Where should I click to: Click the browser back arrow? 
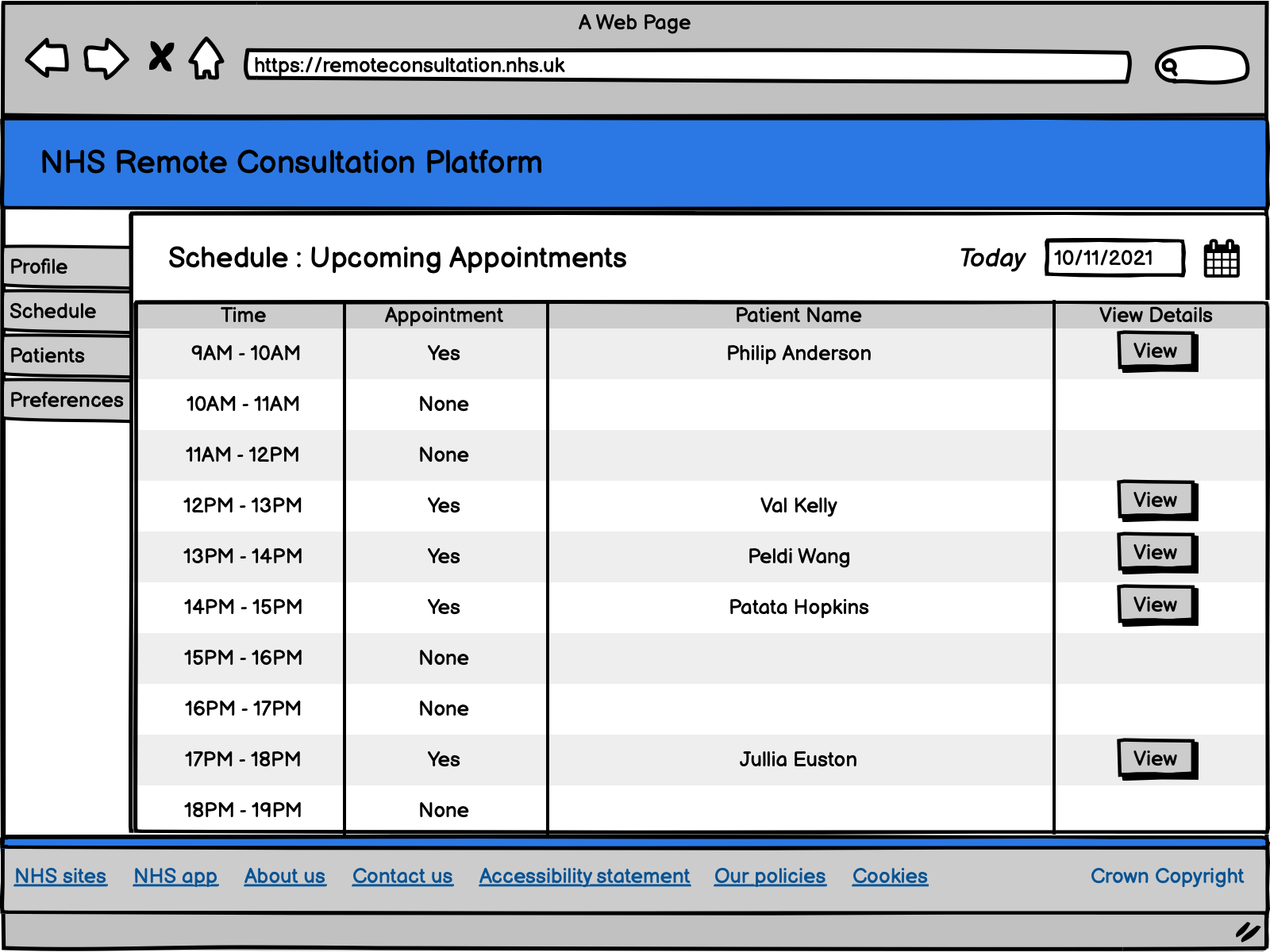pos(48,58)
